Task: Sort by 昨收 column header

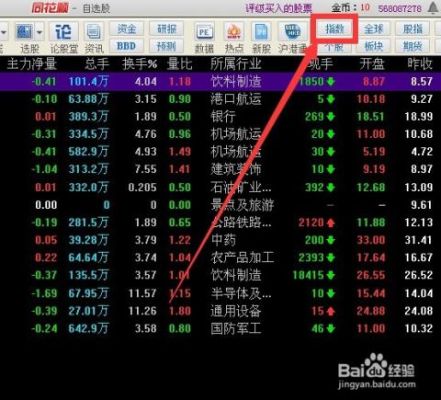Action: tap(420, 64)
